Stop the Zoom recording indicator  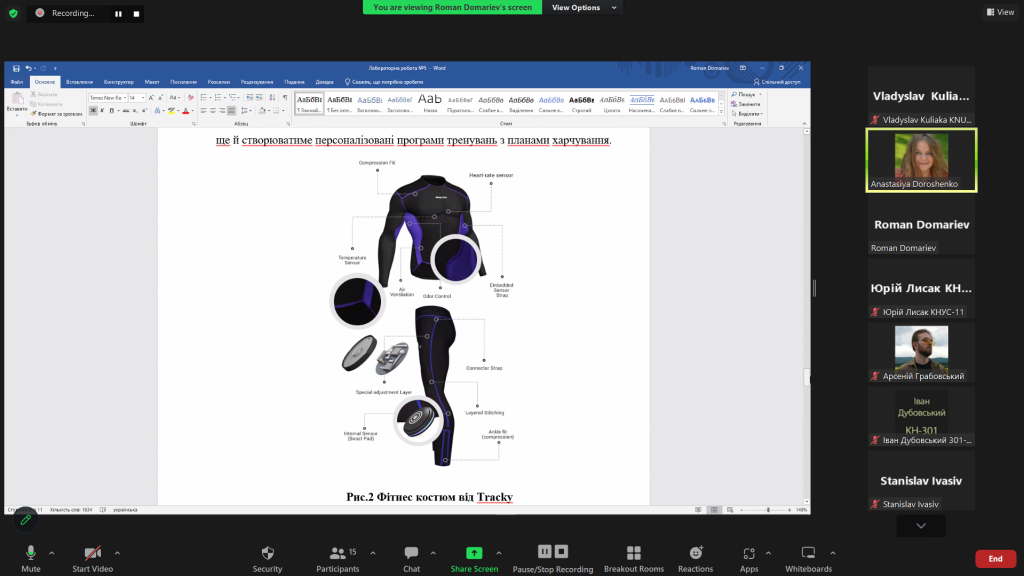coord(136,14)
